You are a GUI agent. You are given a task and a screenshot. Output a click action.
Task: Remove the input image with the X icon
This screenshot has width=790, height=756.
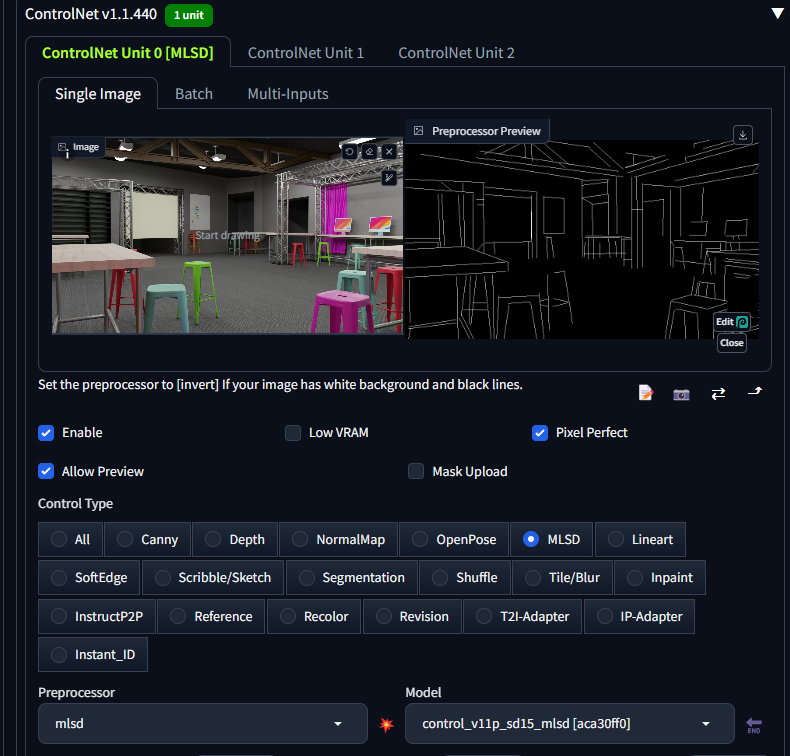click(389, 151)
